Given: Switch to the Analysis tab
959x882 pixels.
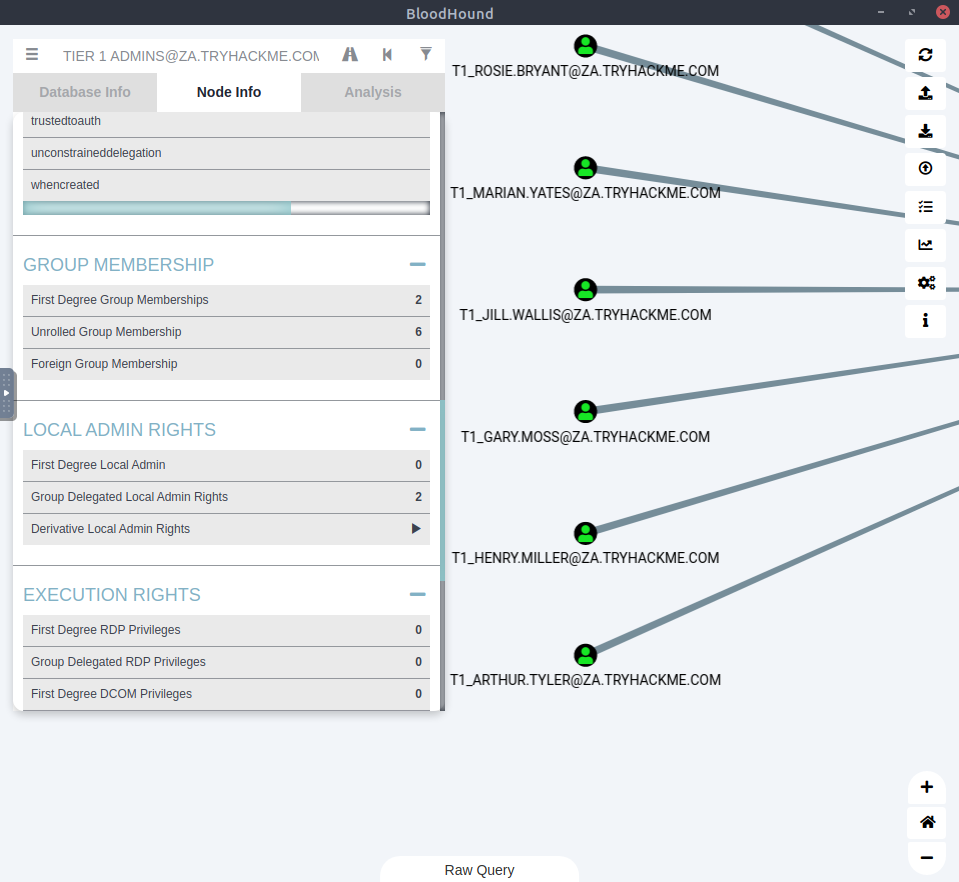Looking at the screenshot, I should click(x=373, y=92).
